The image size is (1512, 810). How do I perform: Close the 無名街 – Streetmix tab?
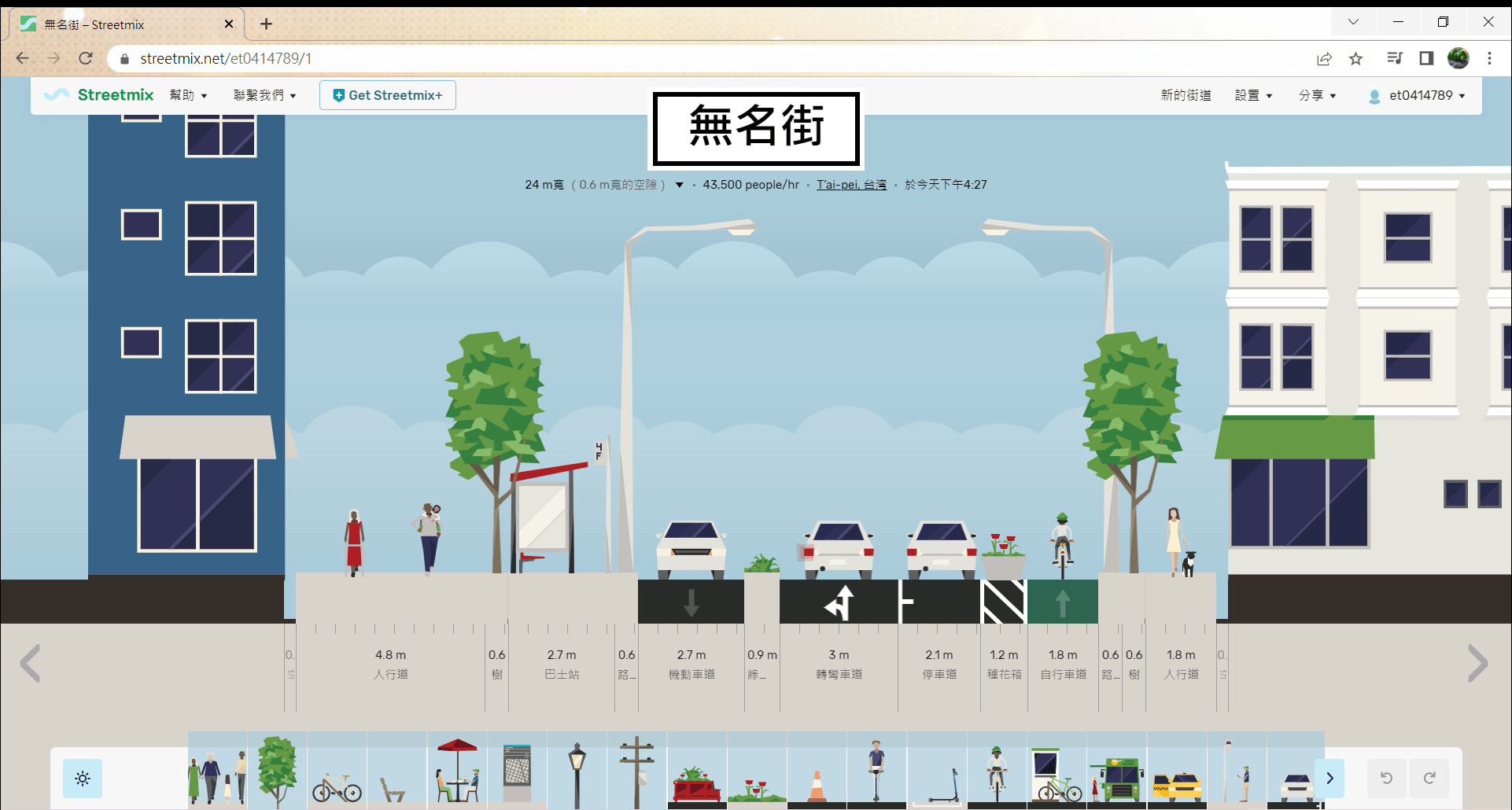(x=229, y=24)
